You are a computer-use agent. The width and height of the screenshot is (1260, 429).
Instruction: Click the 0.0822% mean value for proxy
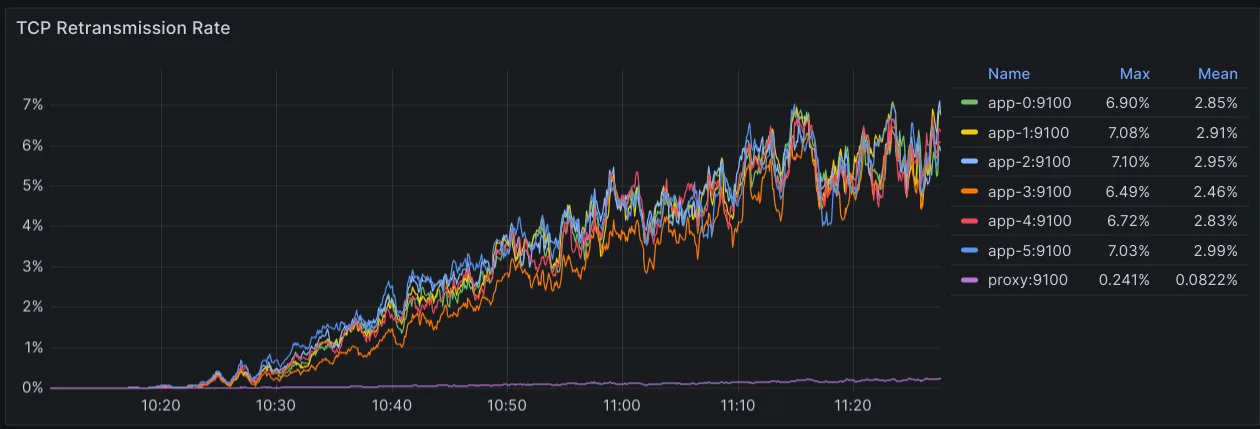1208,280
